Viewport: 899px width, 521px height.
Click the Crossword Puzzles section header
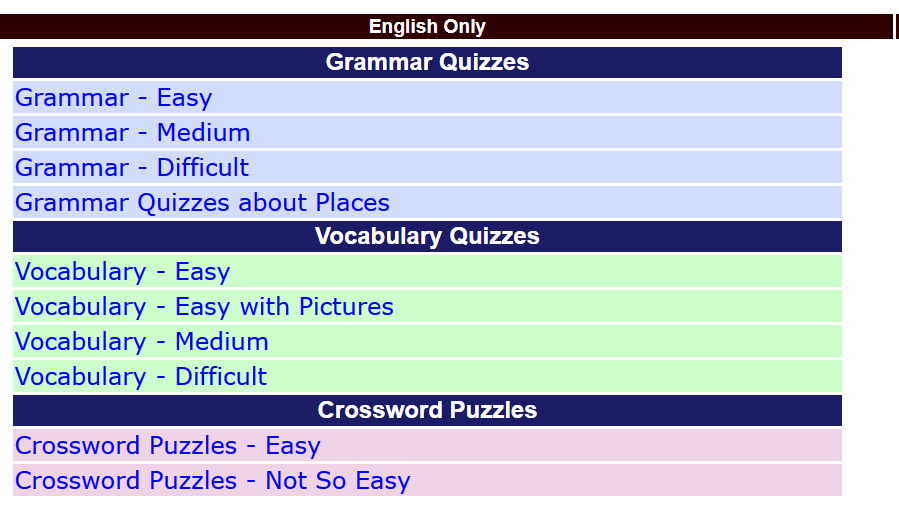click(x=427, y=410)
